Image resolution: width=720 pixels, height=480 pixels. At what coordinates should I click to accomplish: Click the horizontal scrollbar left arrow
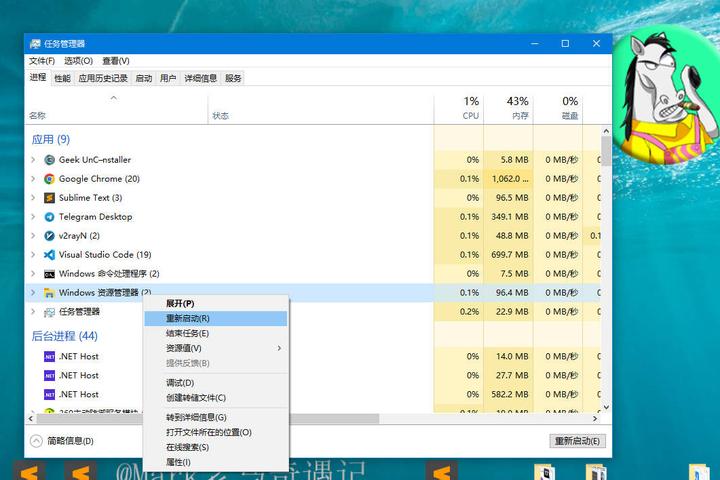coord(31,418)
